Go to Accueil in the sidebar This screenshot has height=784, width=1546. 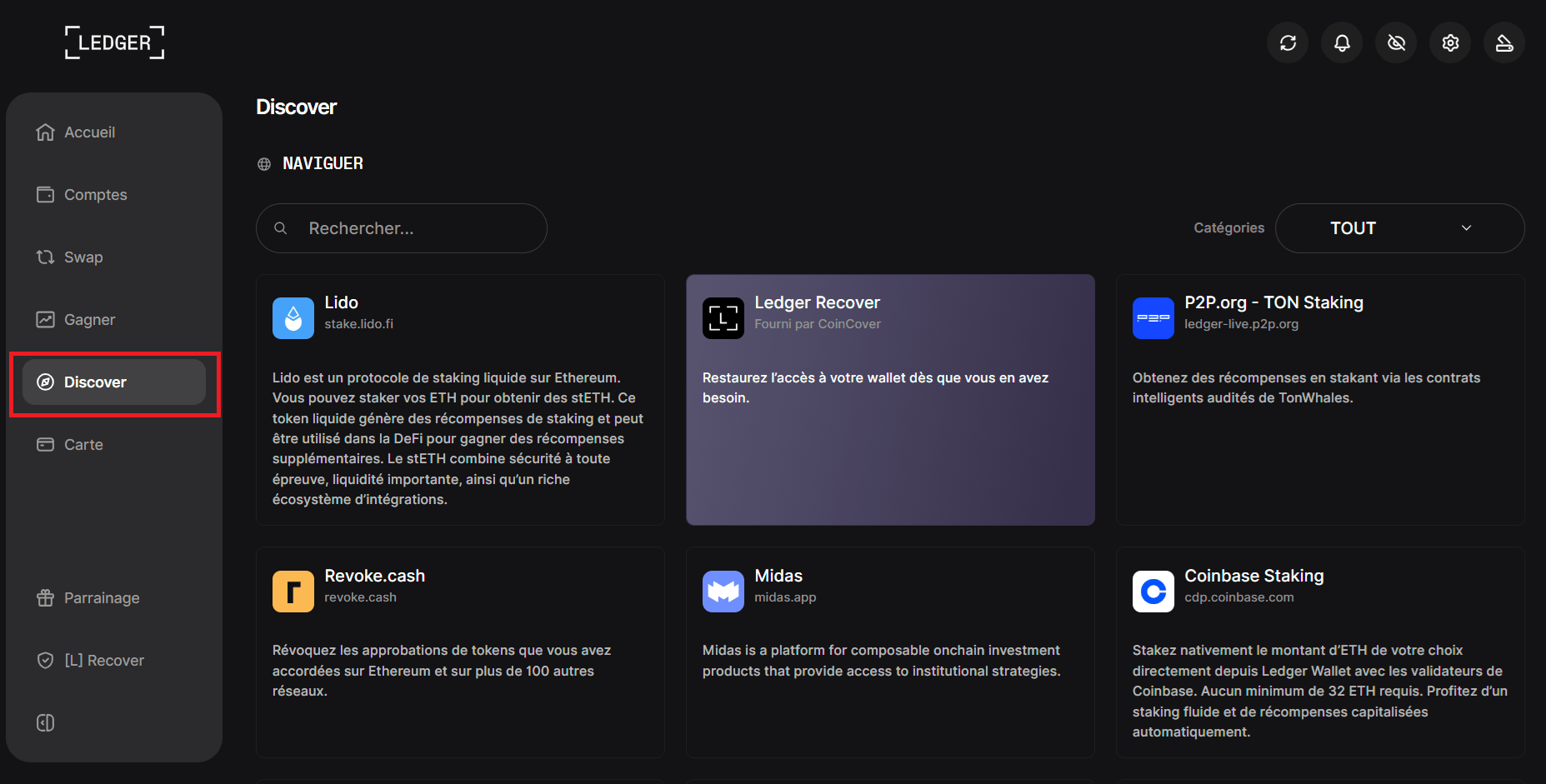point(114,132)
